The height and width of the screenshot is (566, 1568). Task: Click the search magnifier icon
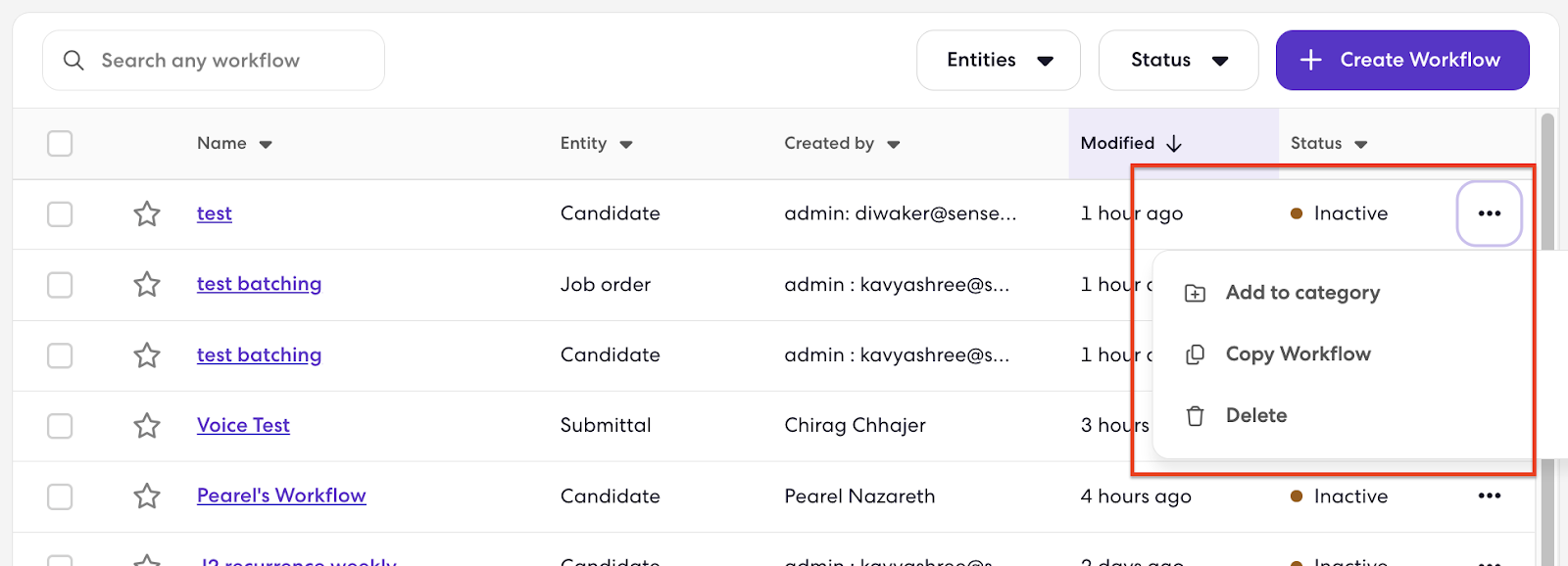point(73,60)
